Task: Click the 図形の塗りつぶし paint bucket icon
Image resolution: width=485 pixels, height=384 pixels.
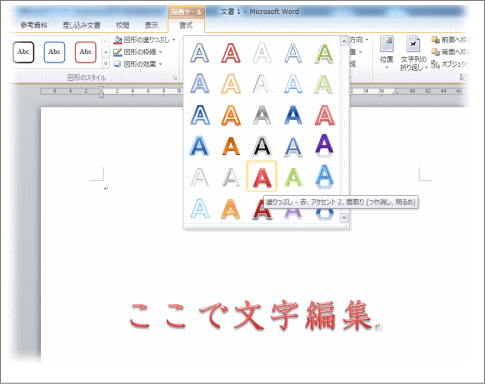Action: point(118,40)
